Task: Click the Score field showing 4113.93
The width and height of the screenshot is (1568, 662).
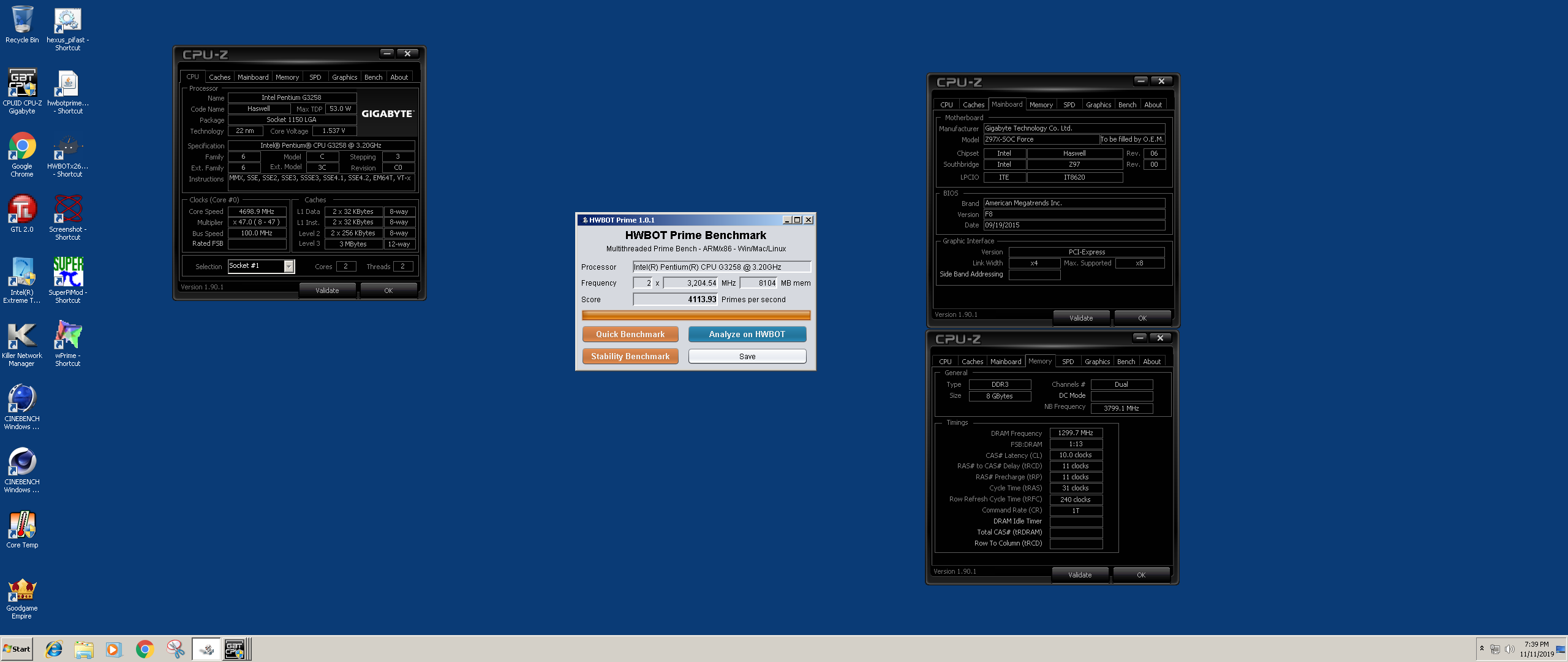Action: pos(675,299)
